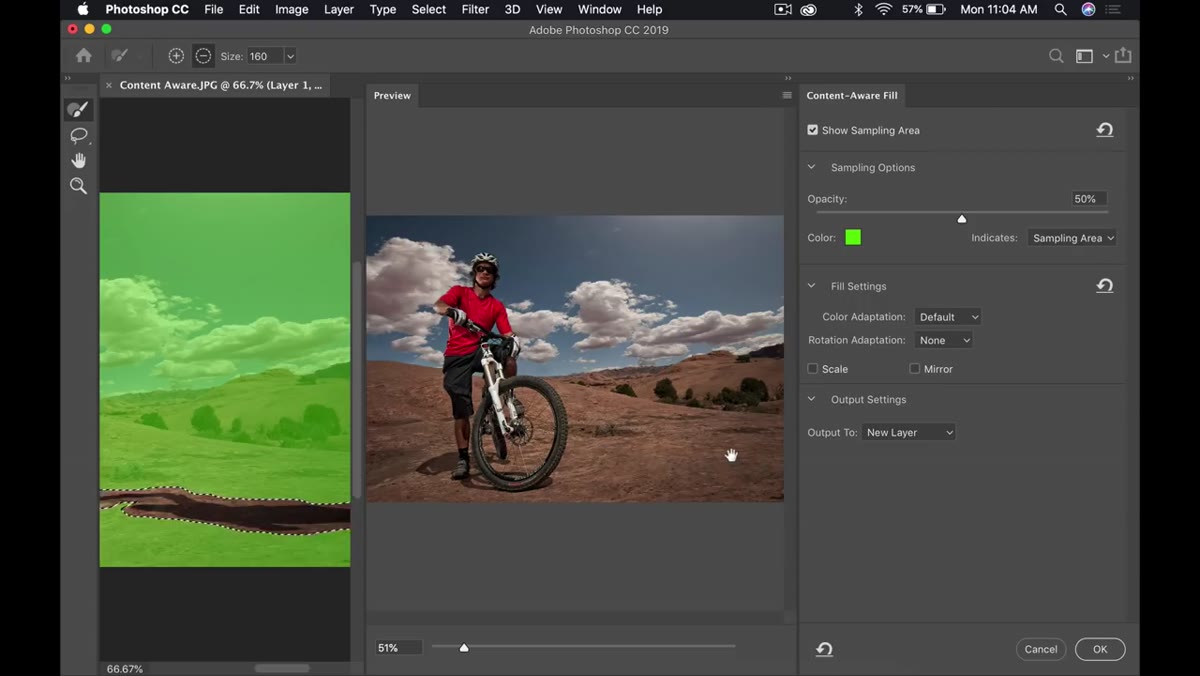Viewport: 1200px width, 676px height.
Task: Enable the Scale checkbox
Action: coord(813,369)
